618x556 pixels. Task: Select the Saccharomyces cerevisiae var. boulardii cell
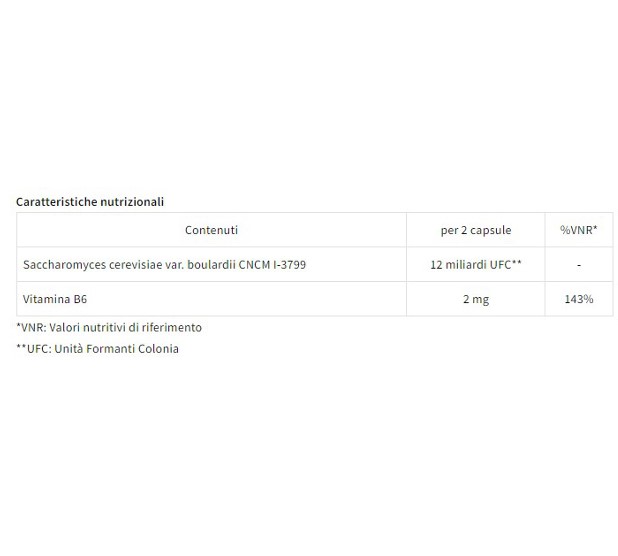coord(211,264)
